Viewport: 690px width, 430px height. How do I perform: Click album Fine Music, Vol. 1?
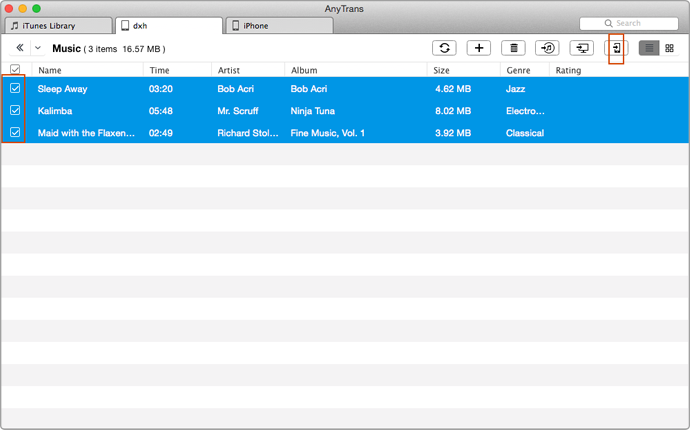[327, 133]
